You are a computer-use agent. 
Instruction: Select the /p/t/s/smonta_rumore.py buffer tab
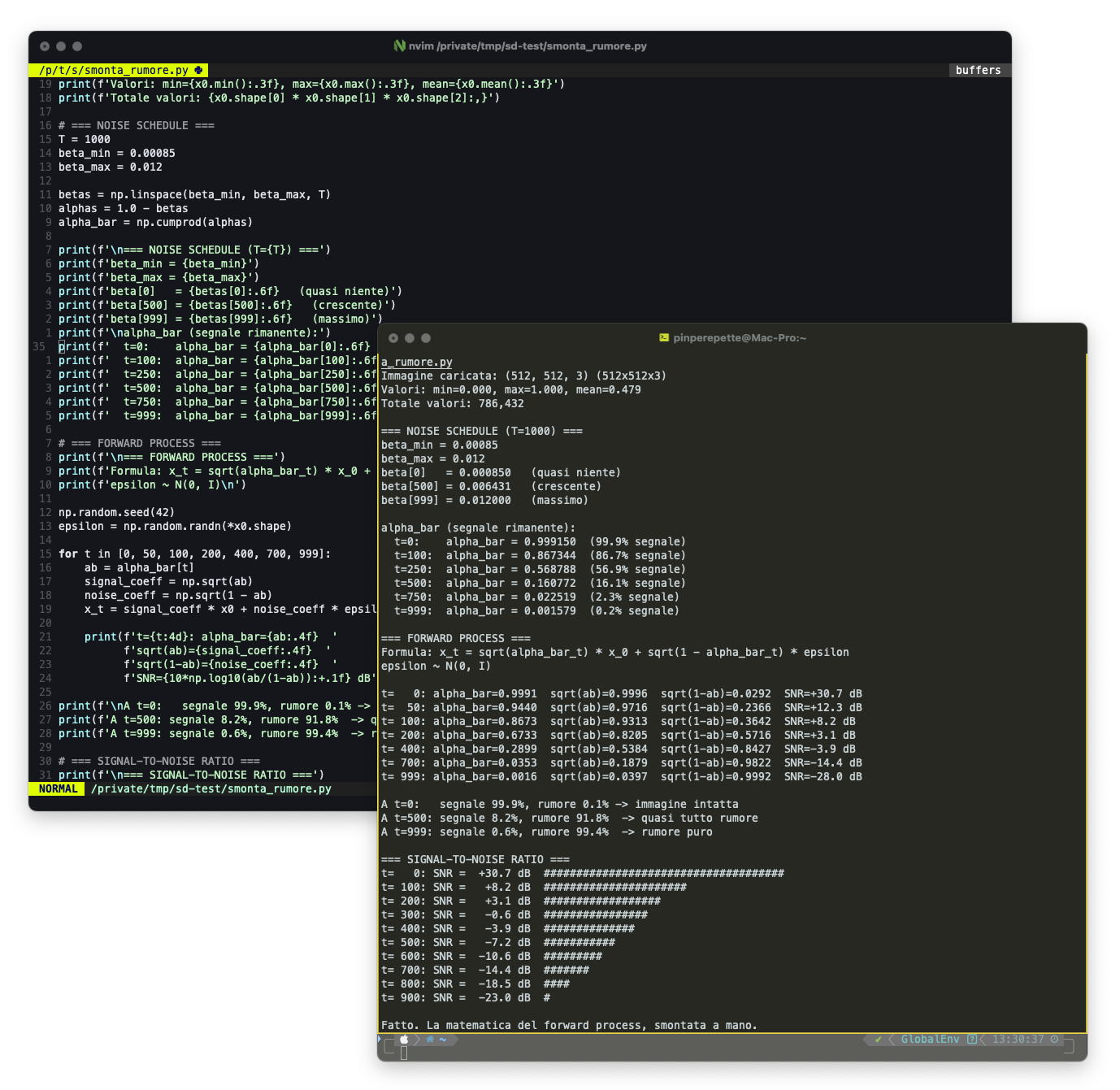pos(114,70)
